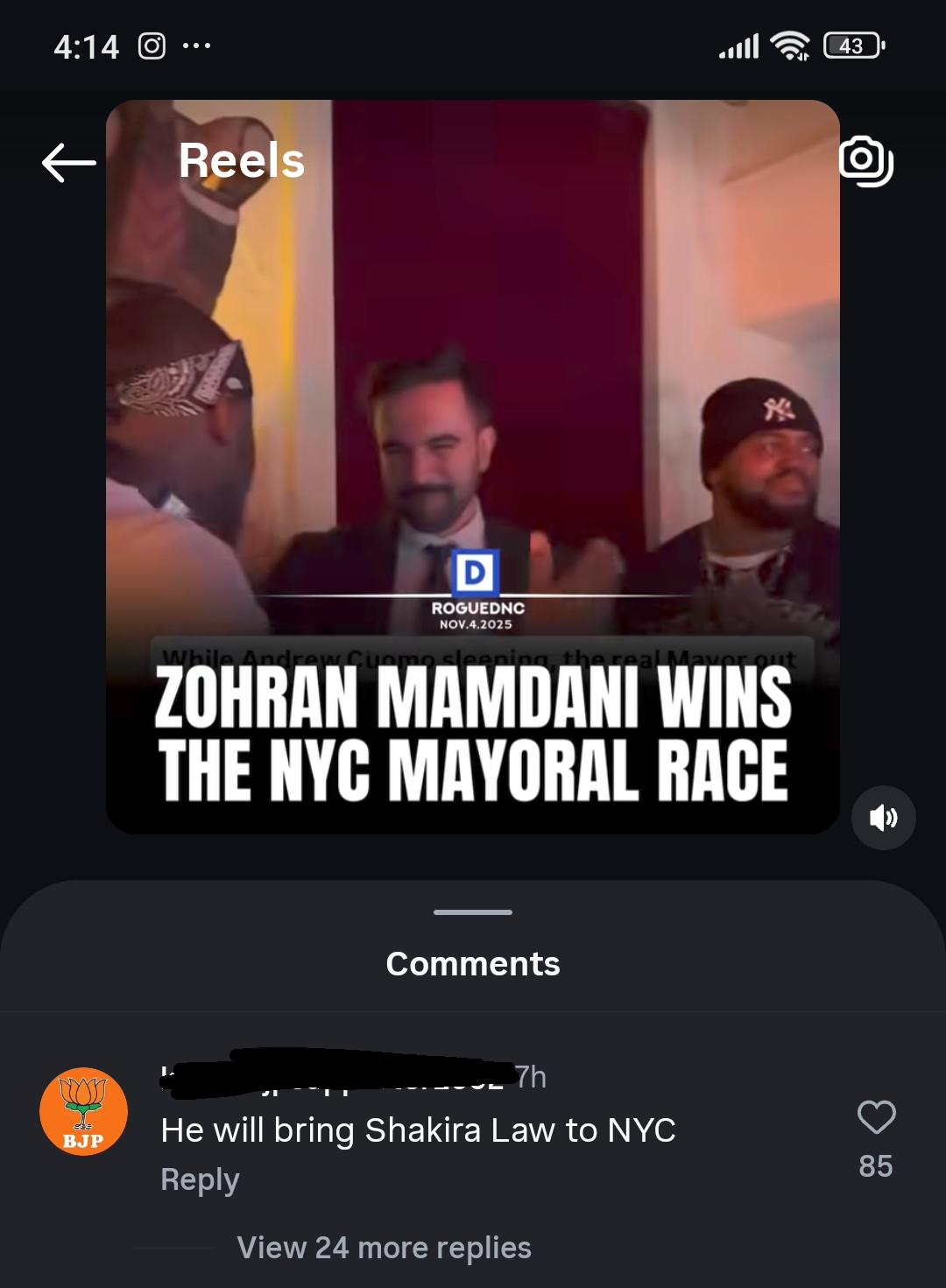
Task: Tap the Reels heading label
Action: click(242, 161)
